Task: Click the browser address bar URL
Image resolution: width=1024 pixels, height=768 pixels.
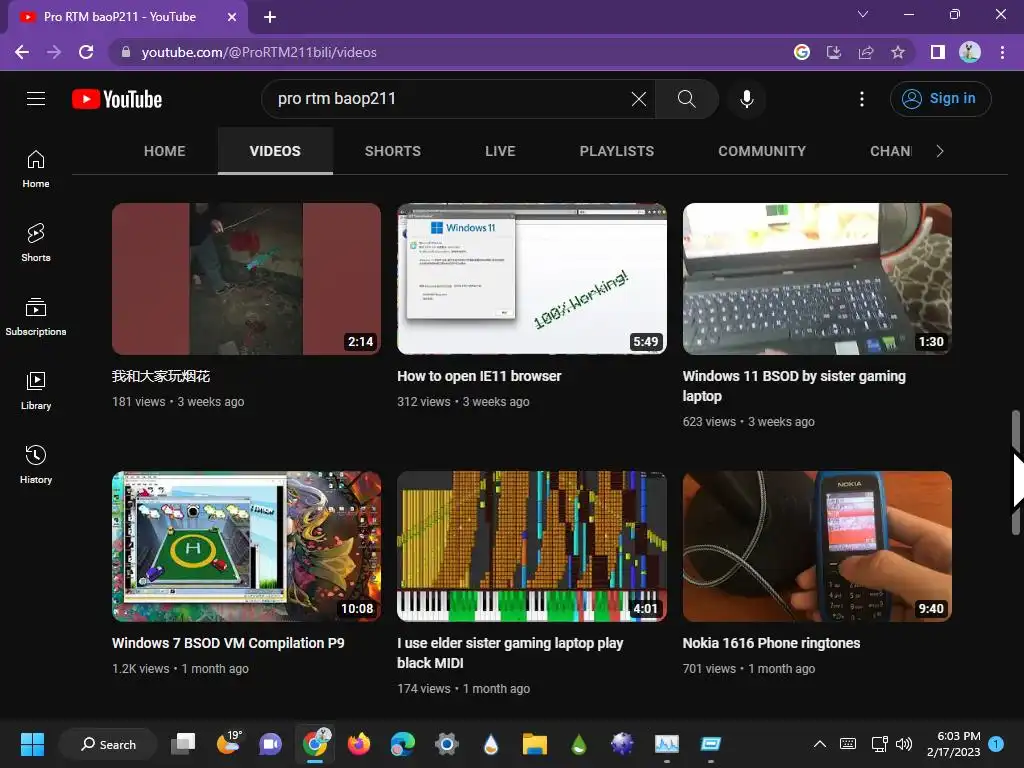Action: tap(259, 52)
